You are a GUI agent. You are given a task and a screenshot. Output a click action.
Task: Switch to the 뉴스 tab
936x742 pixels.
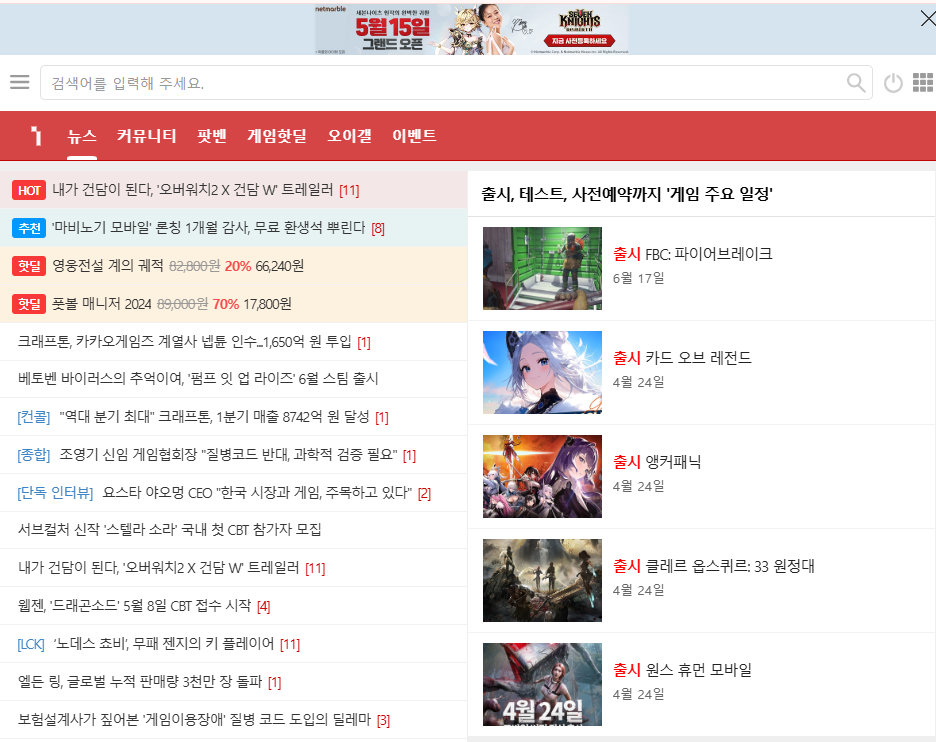coord(82,136)
